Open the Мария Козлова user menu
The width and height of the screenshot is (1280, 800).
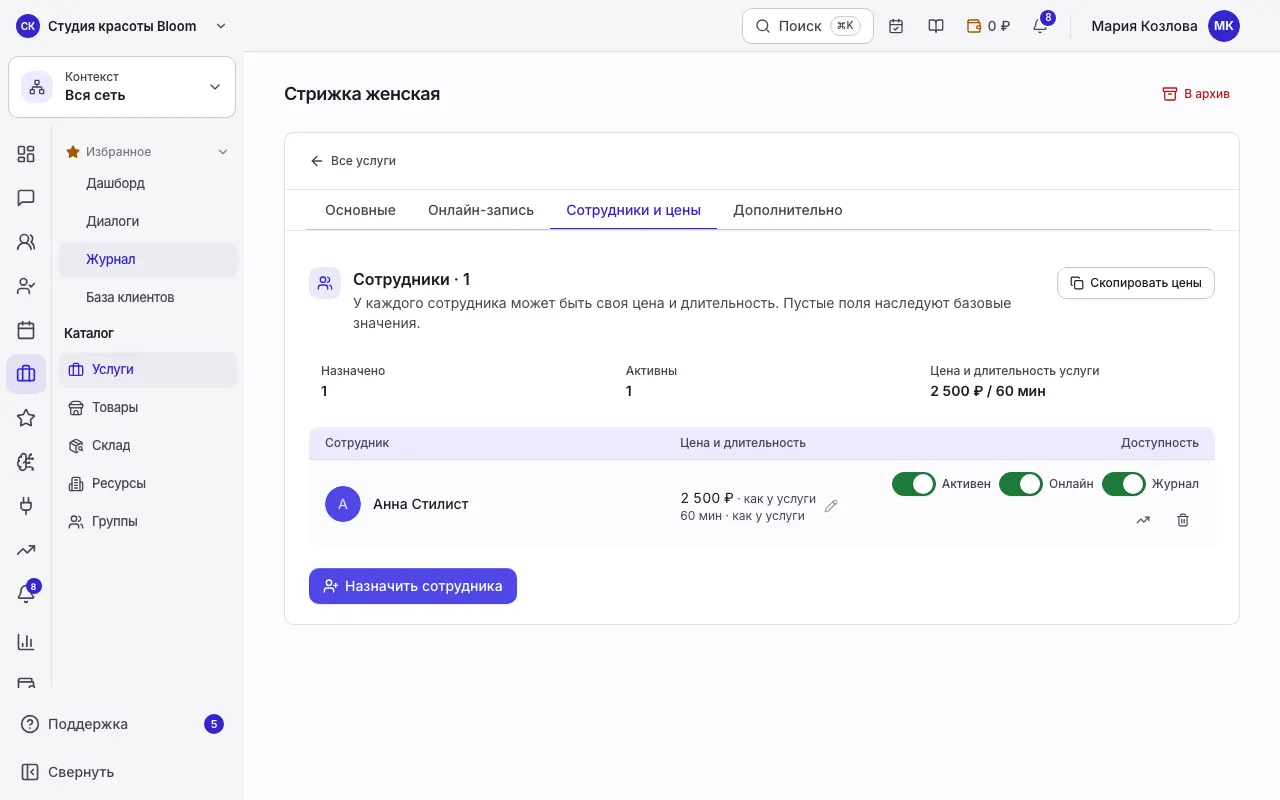pos(1165,26)
